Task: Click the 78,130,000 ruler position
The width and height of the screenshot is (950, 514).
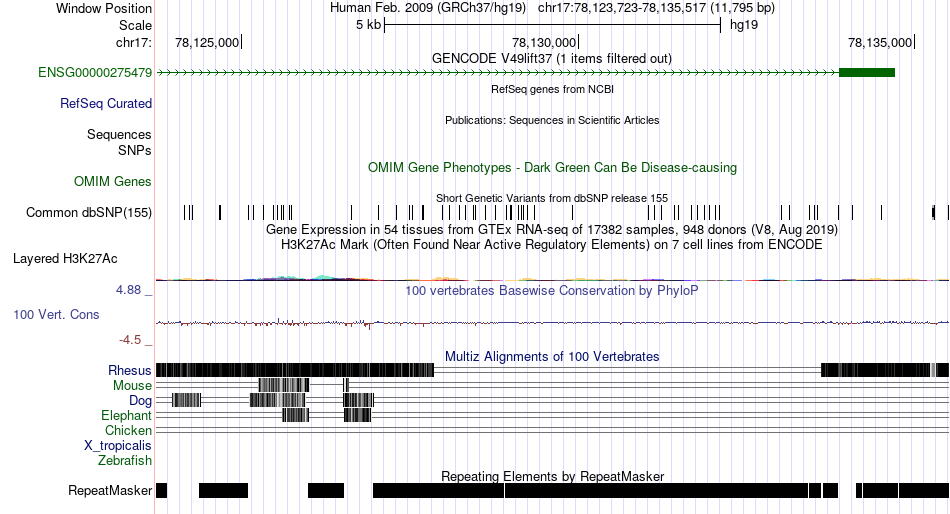Action: 544,42
